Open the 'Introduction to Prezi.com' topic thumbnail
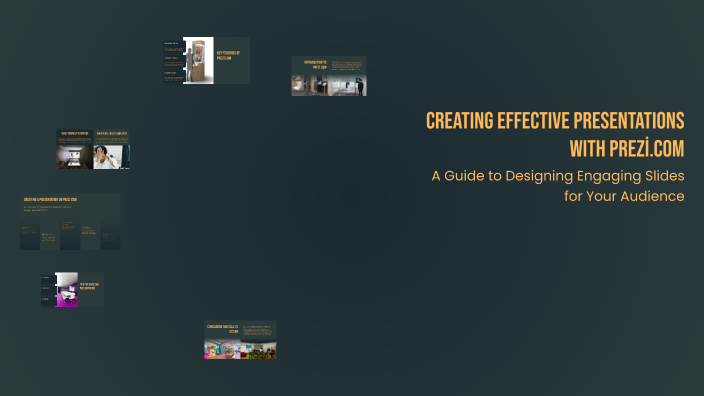 click(329, 76)
